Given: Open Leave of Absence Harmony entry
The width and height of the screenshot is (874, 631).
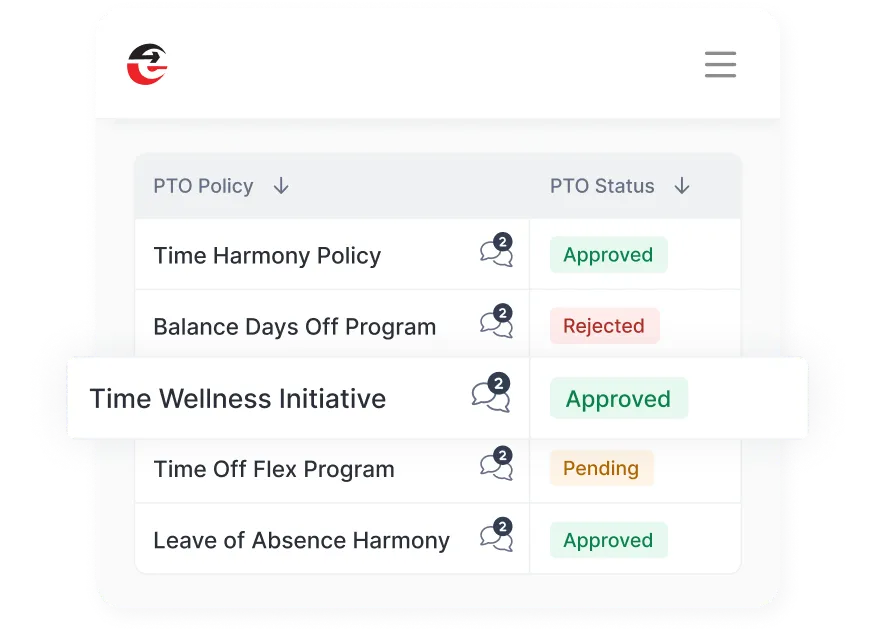Looking at the screenshot, I should pos(301,541).
